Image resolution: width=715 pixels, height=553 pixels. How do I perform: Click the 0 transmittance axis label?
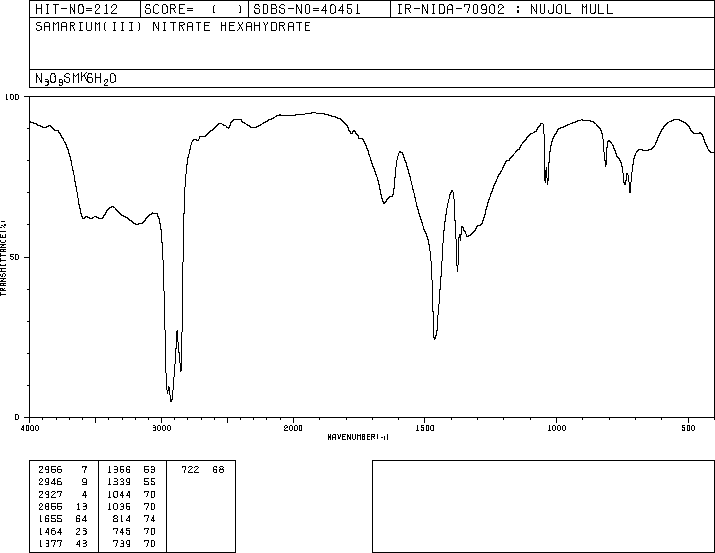pos(17,417)
